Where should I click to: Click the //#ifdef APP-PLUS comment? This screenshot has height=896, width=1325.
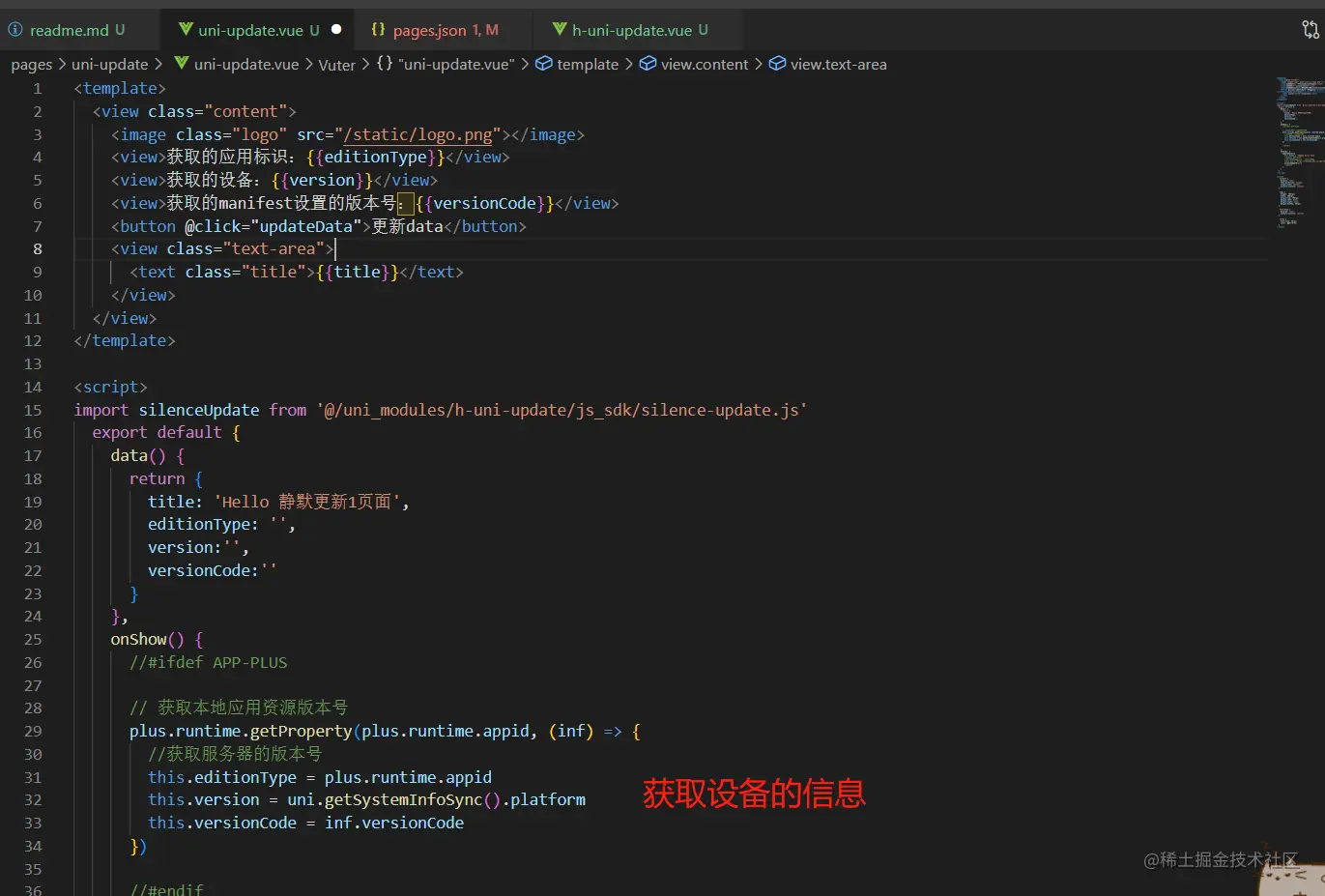coord(209,662)
